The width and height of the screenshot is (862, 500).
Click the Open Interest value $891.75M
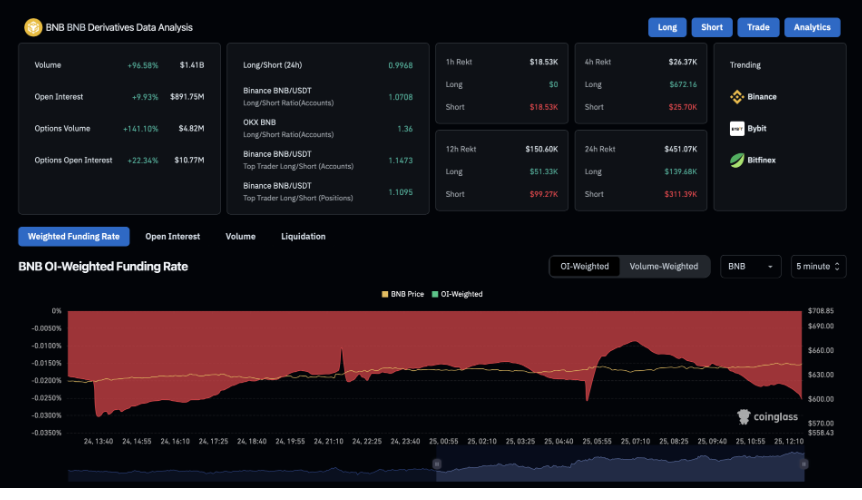pyautogui.click(x=187, y=97)
